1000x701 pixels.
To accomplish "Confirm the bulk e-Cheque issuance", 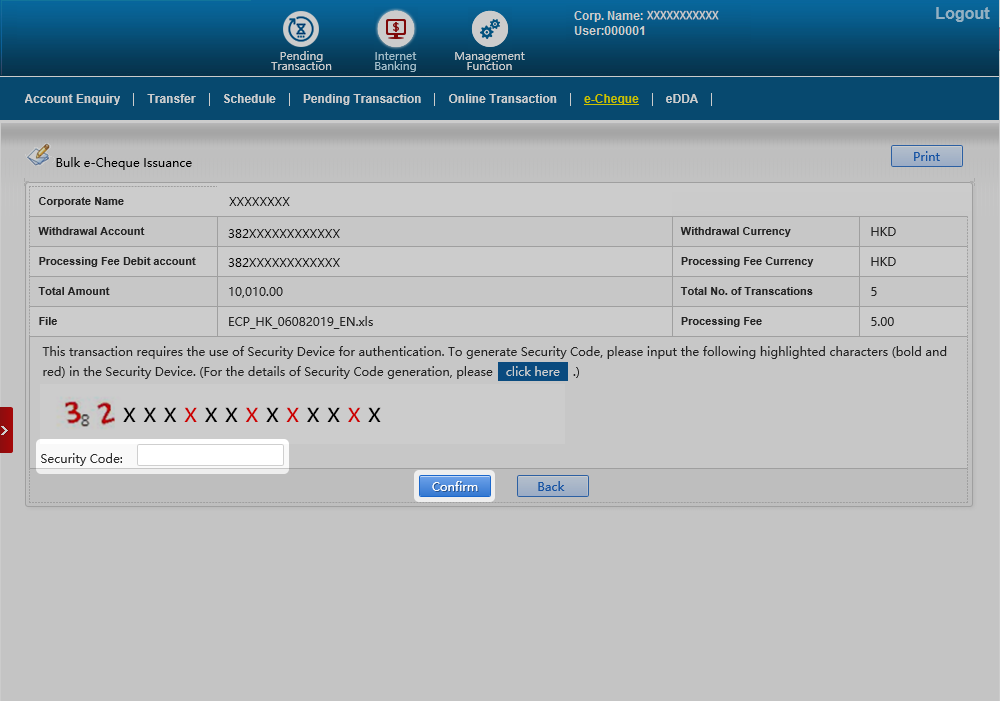I will click(x=455, y=487).
